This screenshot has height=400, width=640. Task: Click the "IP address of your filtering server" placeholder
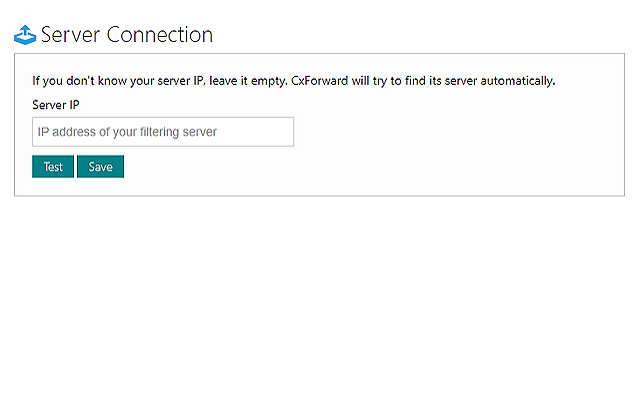[x=127, y=132]
